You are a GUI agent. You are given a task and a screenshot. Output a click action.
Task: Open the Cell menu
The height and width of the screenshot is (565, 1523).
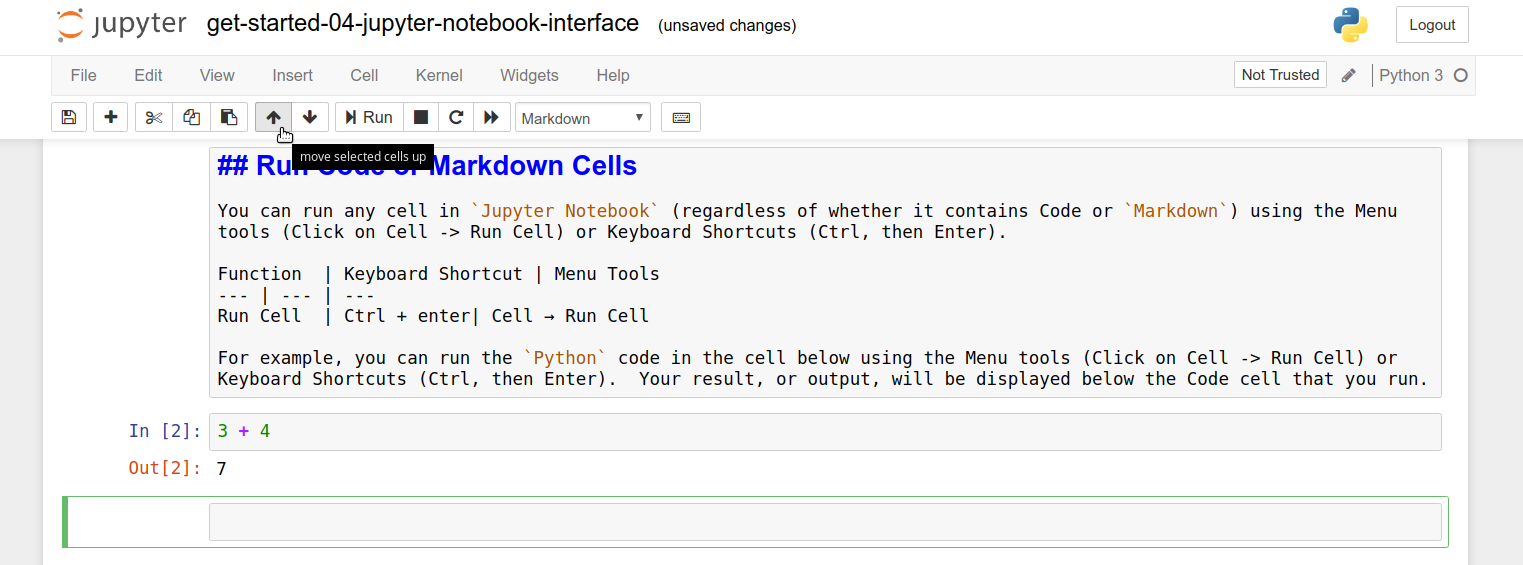pos(364,75)
